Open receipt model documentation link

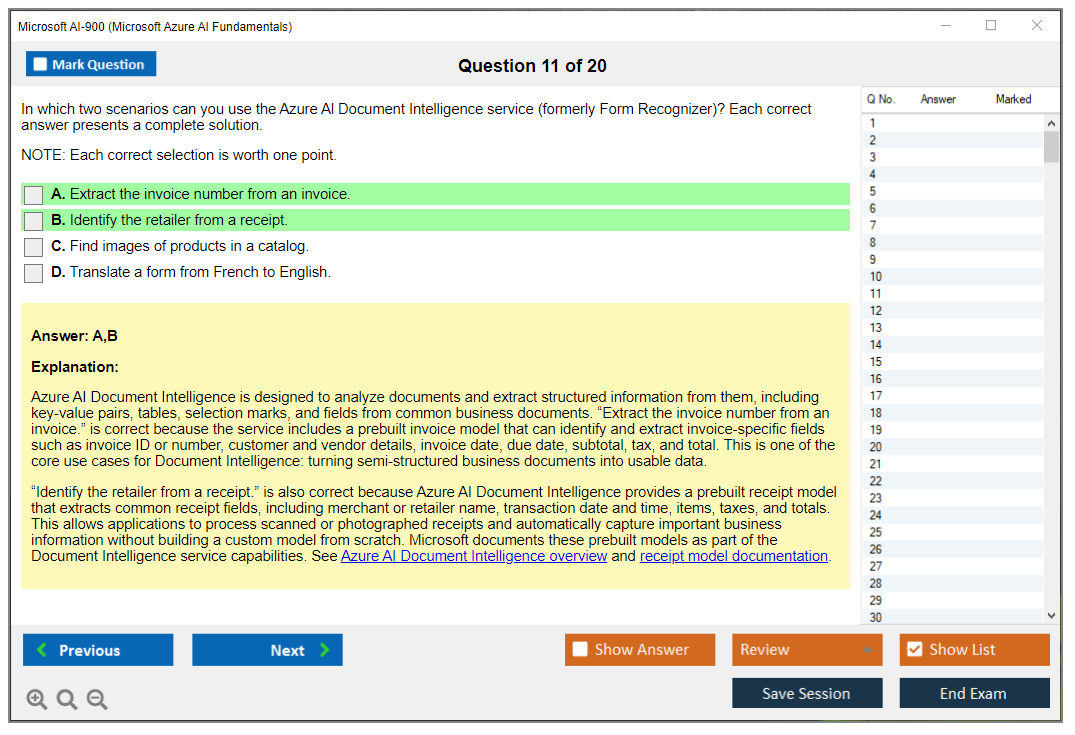[734, 556]
